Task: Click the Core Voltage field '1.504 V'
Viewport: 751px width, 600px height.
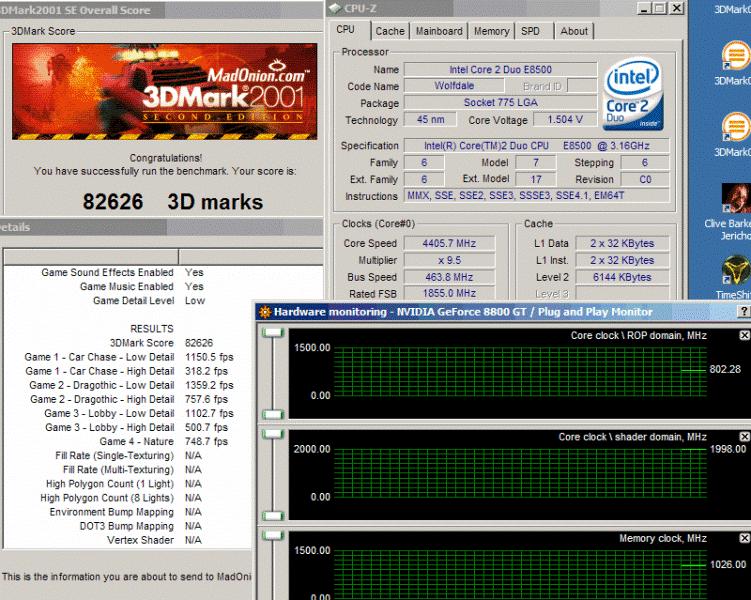Action: 565,119
